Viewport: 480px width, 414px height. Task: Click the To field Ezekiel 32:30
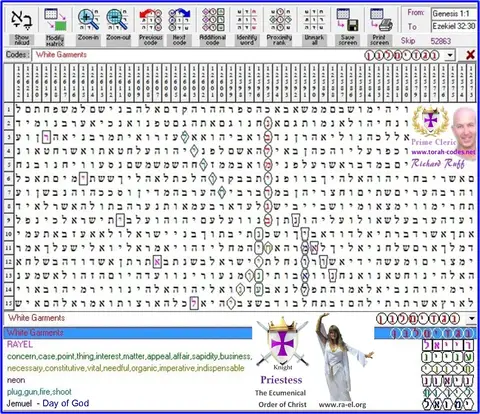click(454, 26)
